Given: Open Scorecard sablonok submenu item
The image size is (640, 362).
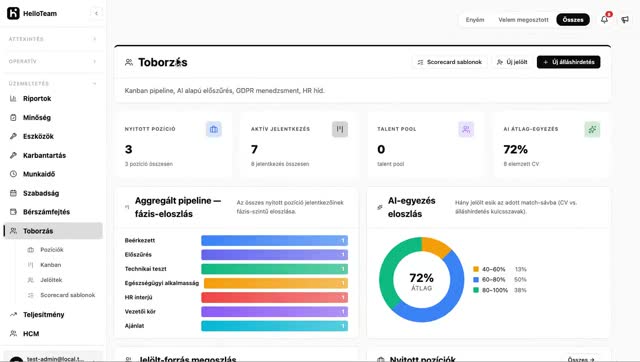Looking at the screenshot, I should tap(61, 295).
